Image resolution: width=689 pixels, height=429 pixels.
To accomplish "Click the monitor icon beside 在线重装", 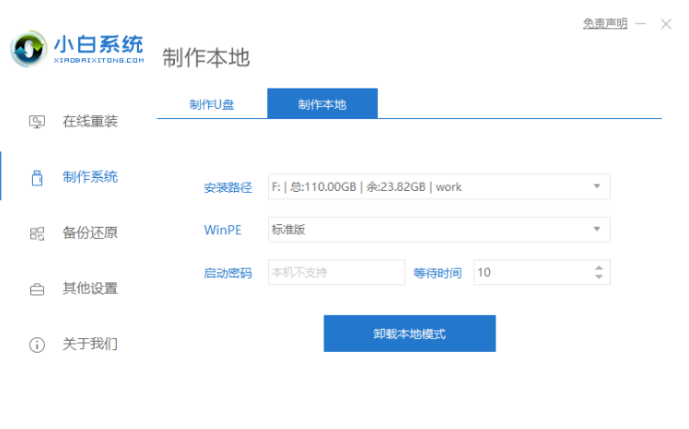I will click(x=37, y=122).
